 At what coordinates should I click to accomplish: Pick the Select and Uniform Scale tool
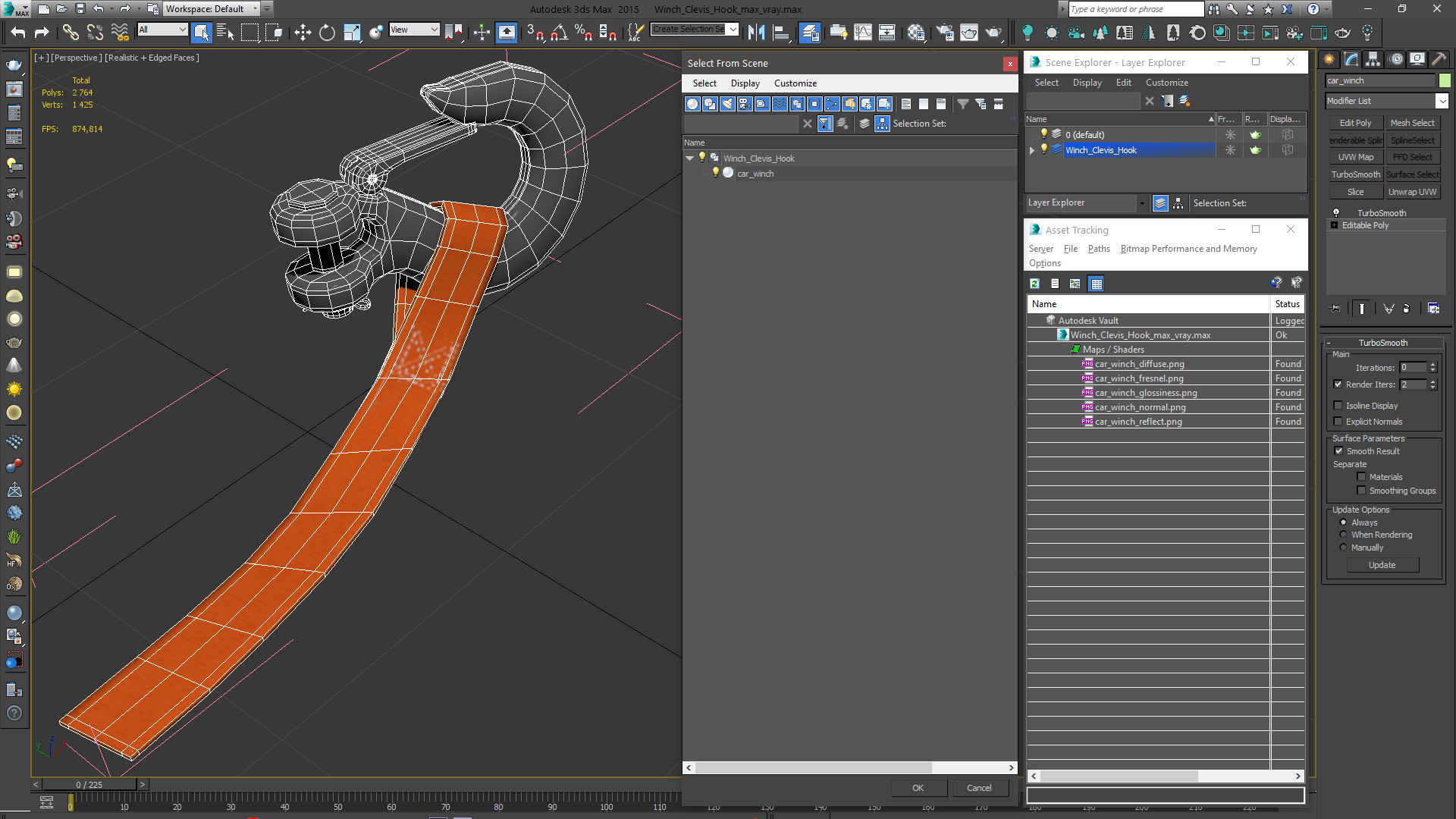coord(351,32)
